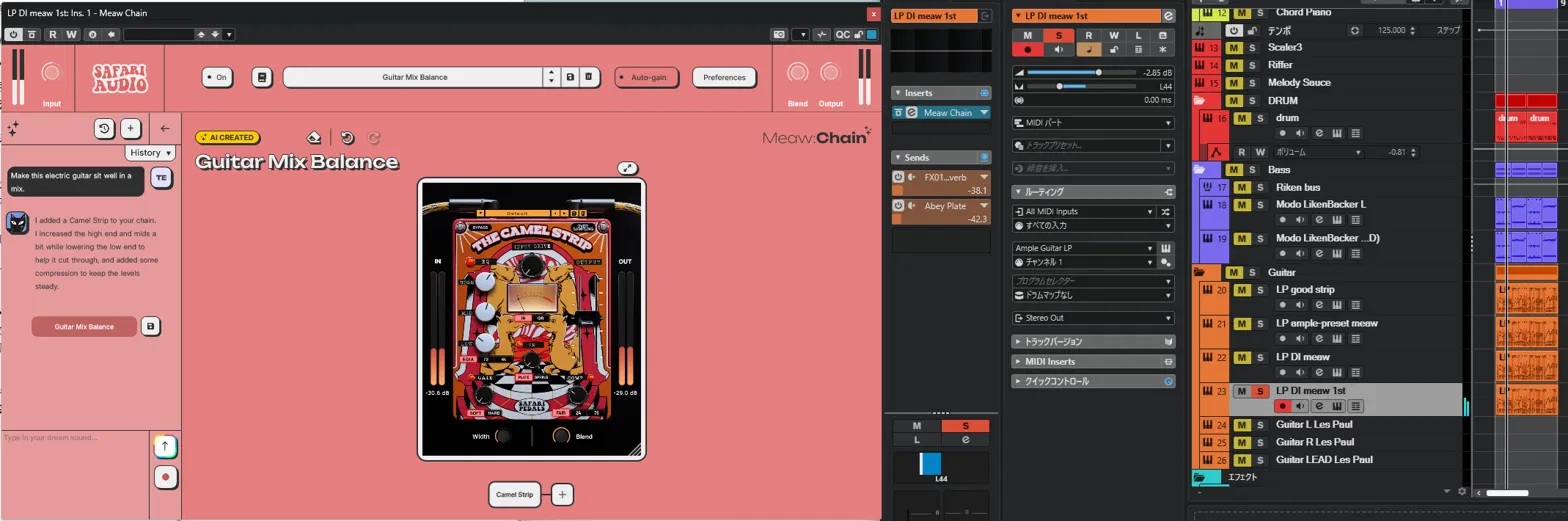Click the Camel Strip pedal thumbnail
Image resolution: width=1568 pixels, height=521 pixels.
point(532,318)
